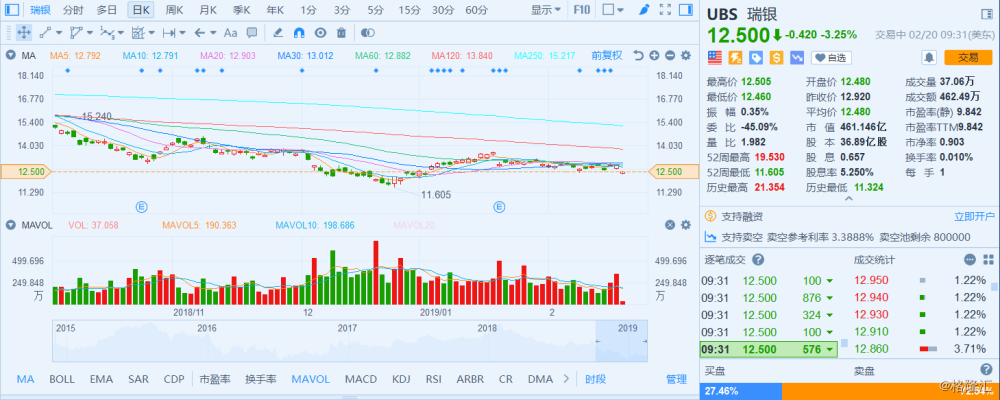Close the MAVOL indicator panel
This screenshot has width=1000, height=400.
tap(670, 225)
